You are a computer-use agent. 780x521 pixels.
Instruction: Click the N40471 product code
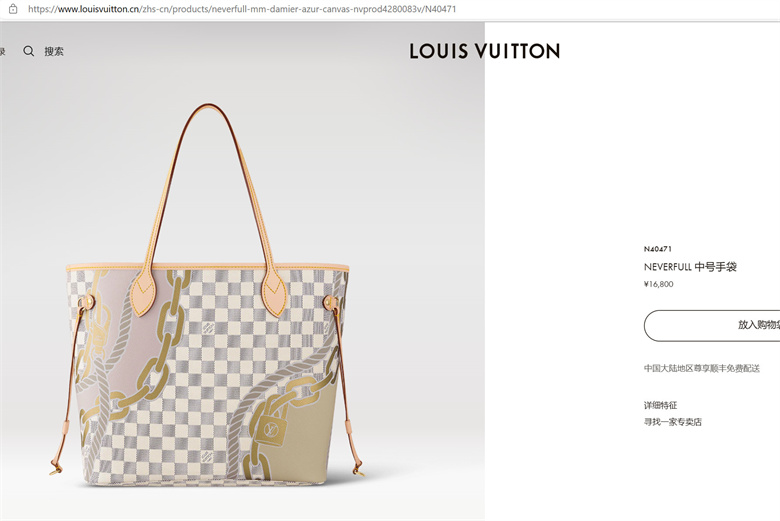(x=658, y=249)
